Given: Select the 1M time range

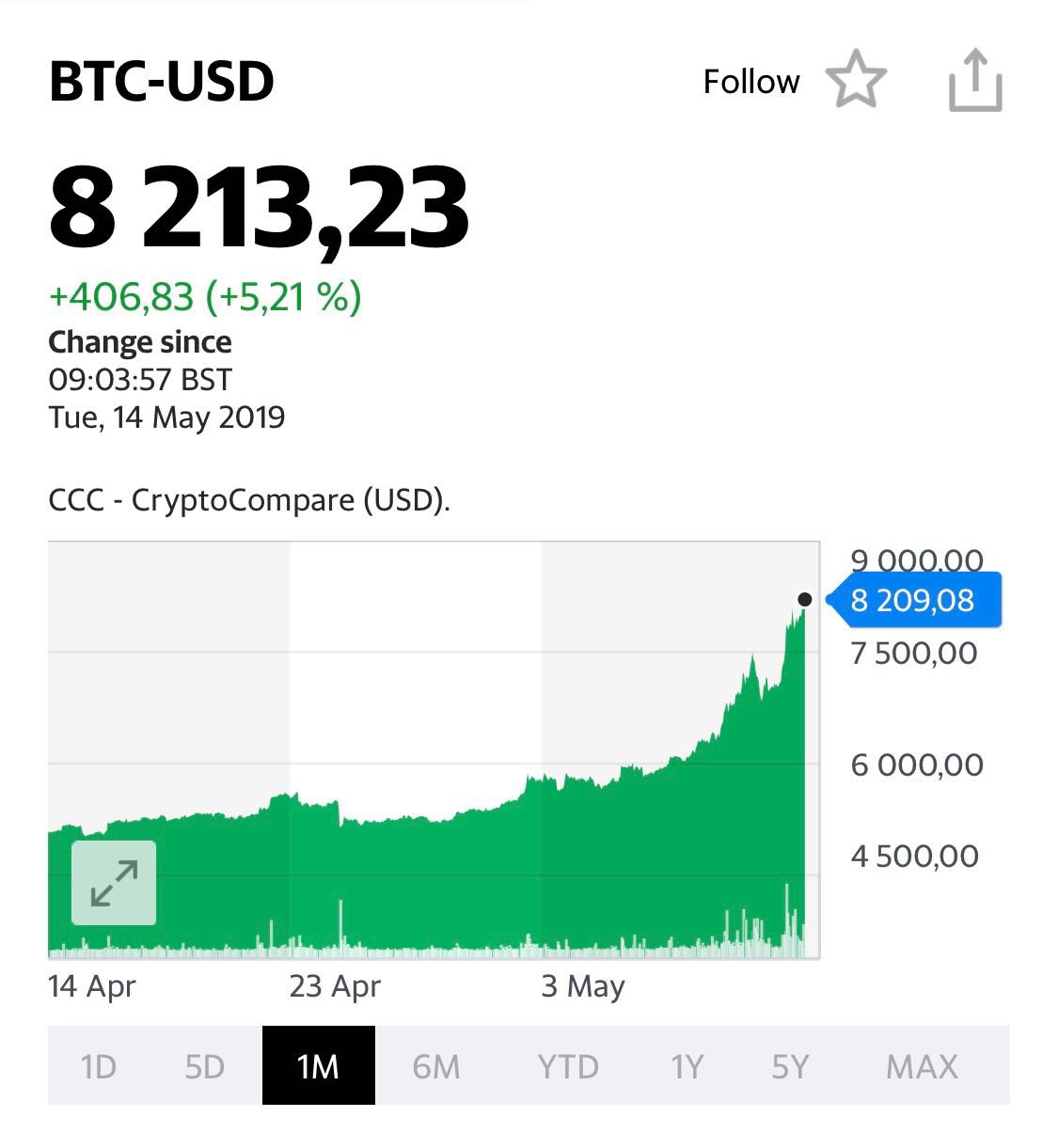Looking at the screenshot, I should pos(318,1065).
